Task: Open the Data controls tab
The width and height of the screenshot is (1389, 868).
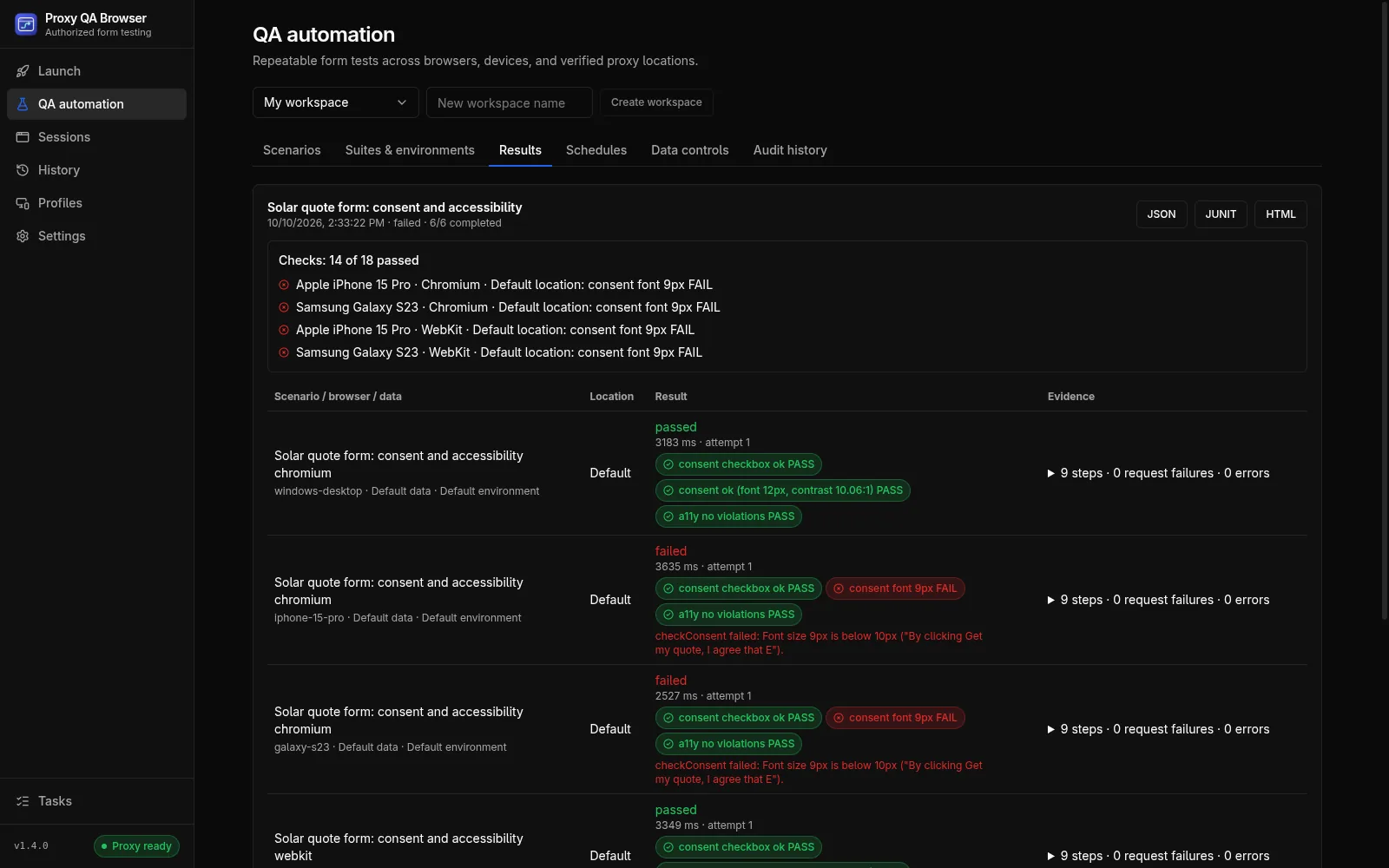Action: pos(690,150)
